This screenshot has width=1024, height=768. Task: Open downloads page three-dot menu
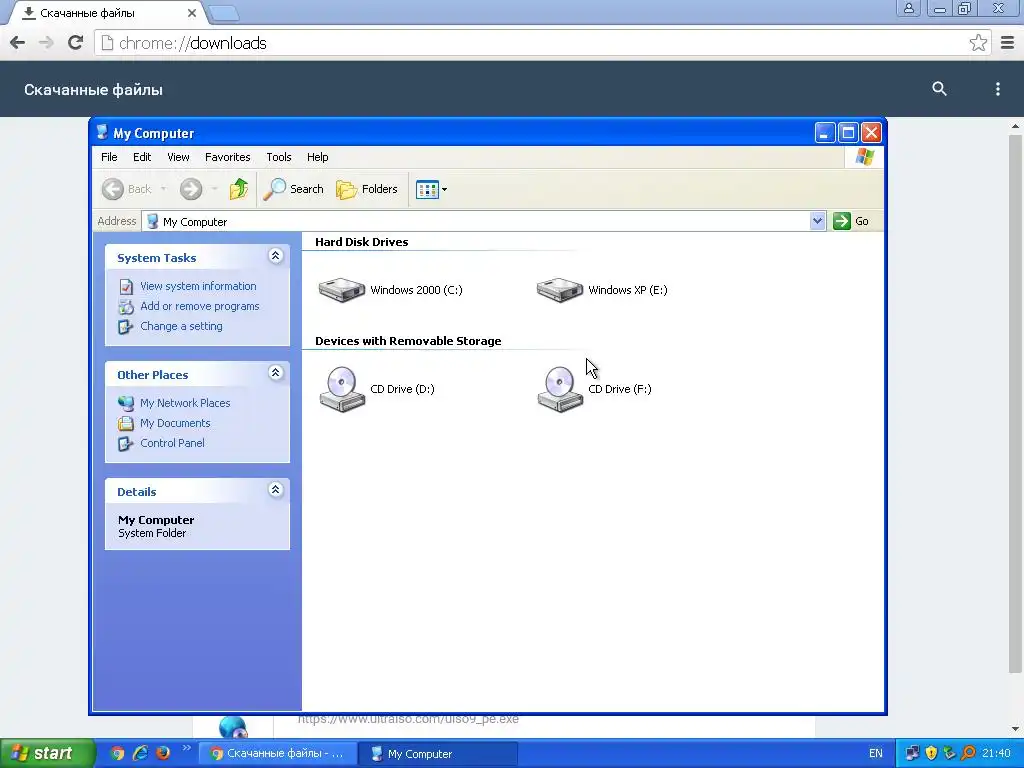997,89
